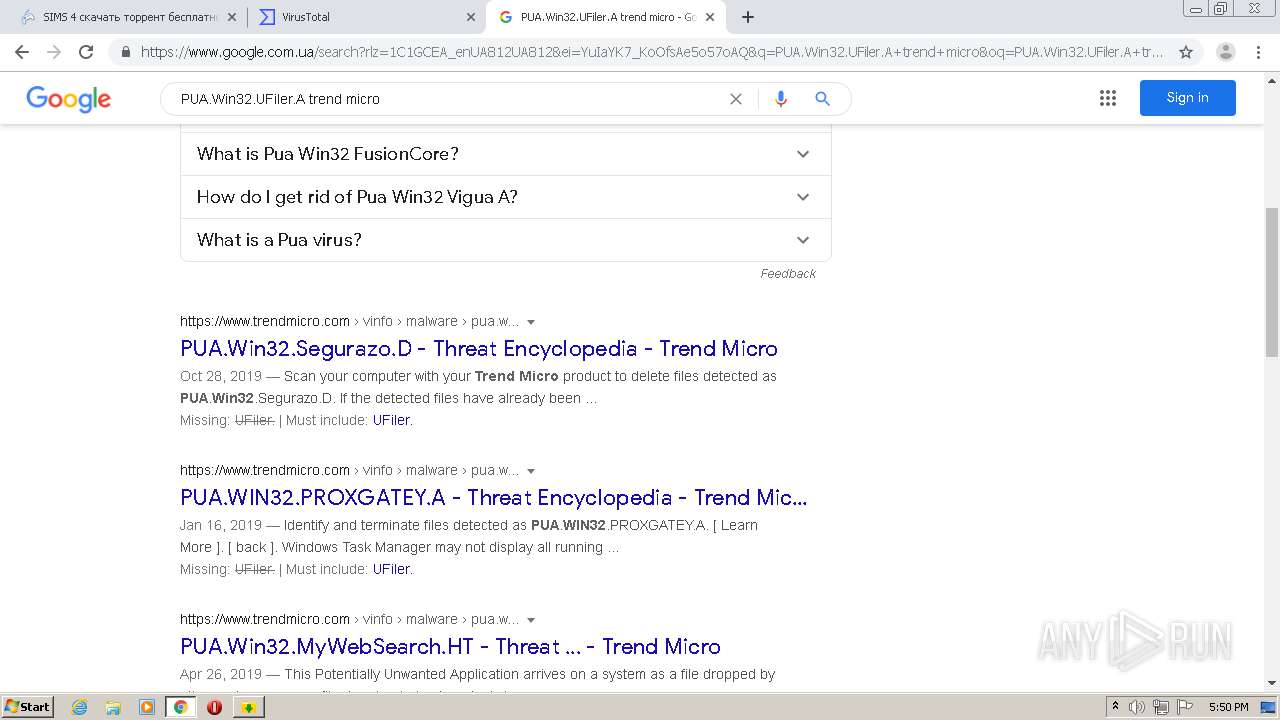Open PUA.WIN32.PROXGATEY.A Threat Encyclopedia result

(x=493, y=497)
